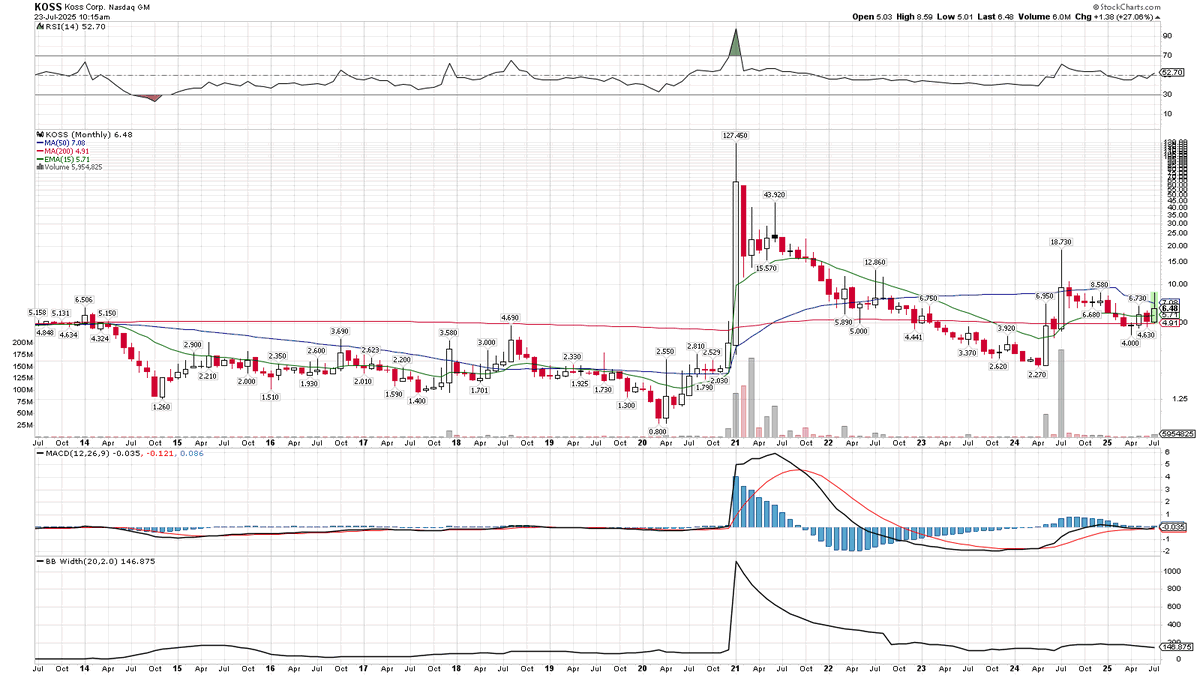Click the 0.800 low price label
Screen dimensions: 1200x675
pos(657,431)
